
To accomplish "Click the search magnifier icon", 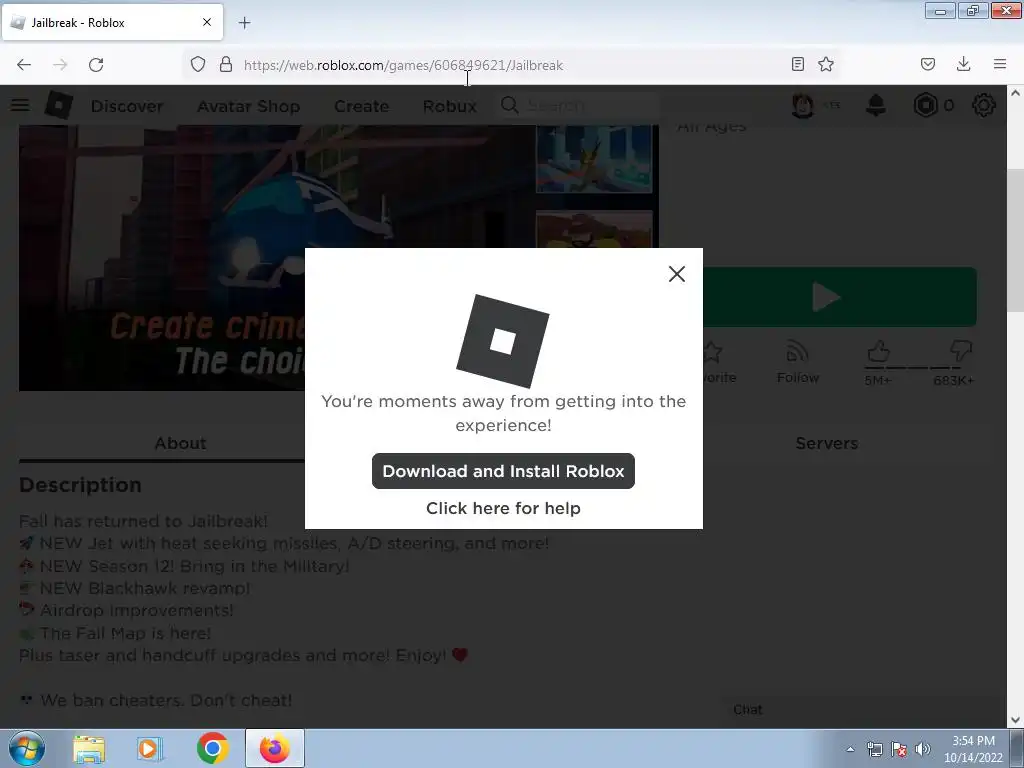I will point(509,105).
